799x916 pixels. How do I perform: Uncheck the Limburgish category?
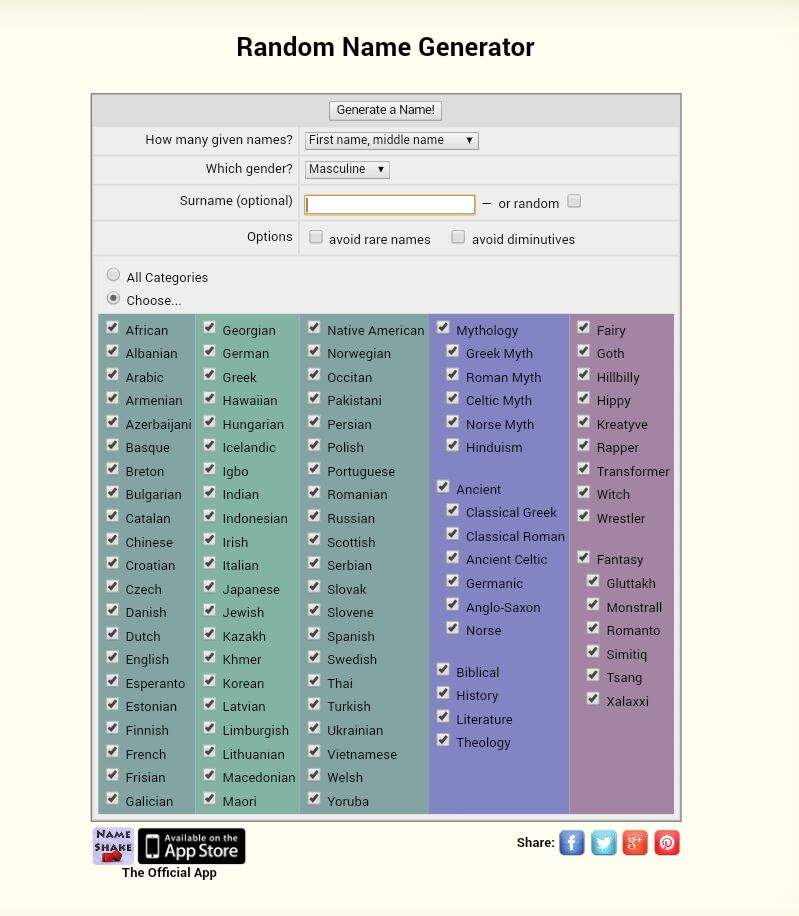[210, 728]
